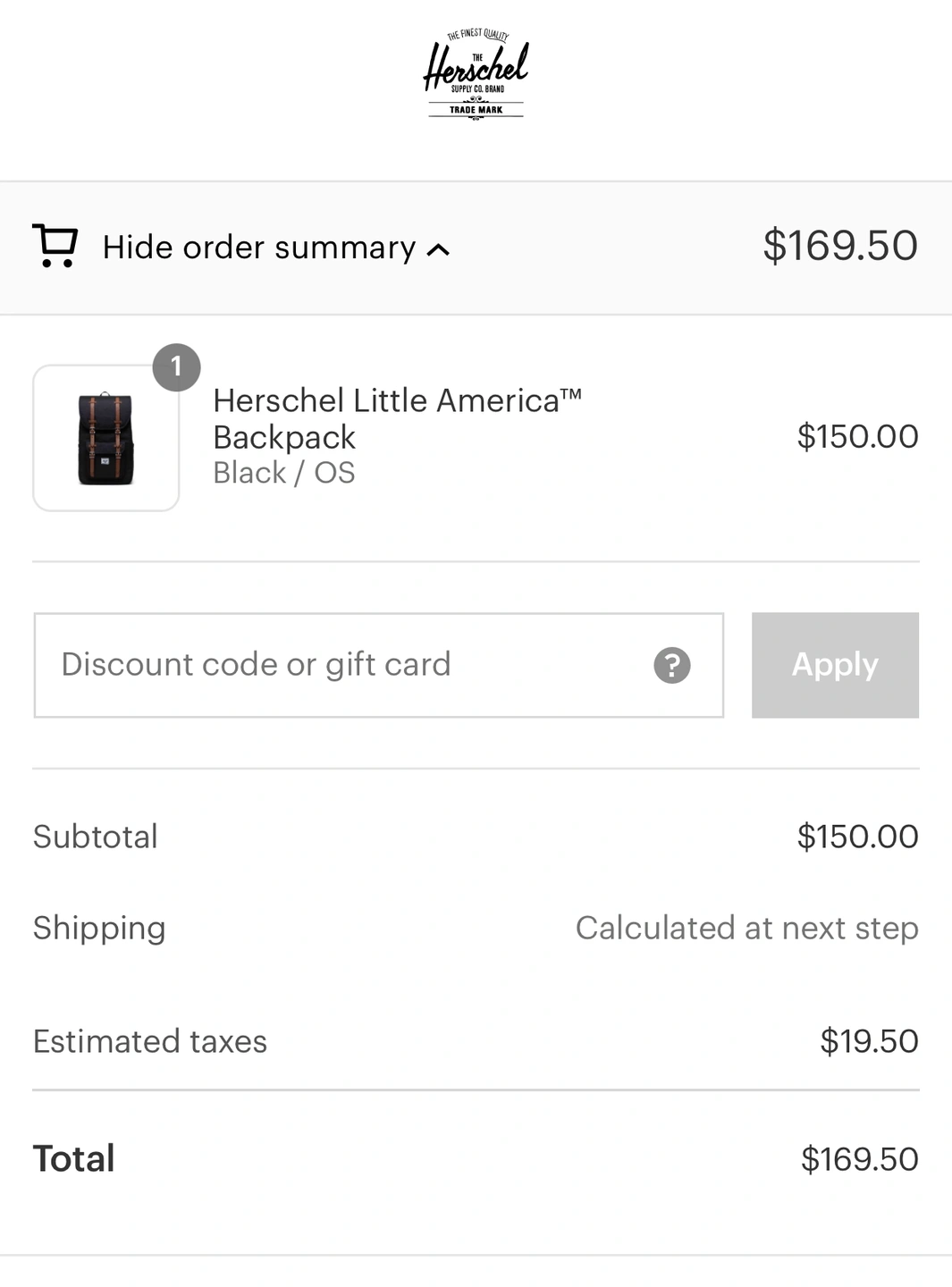The image size is (952, 1287).
Task: Collapse the order summary with the chevron arrow
Action: pos(439,250)
